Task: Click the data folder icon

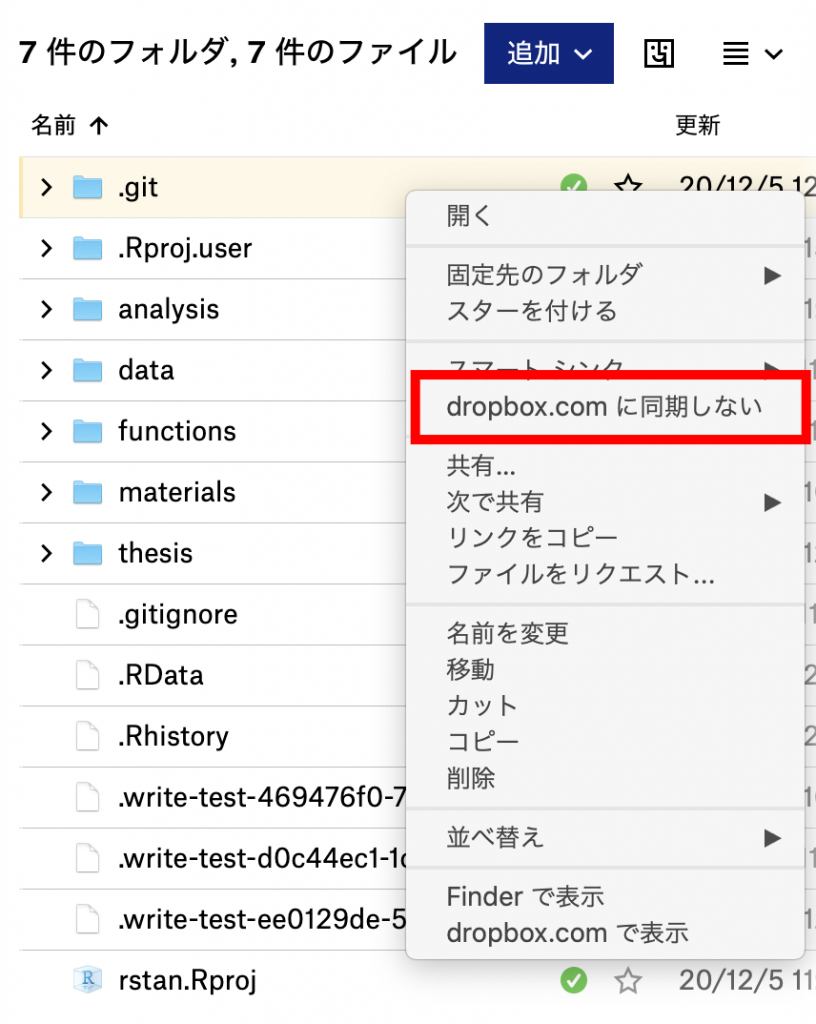Action: [88, 370]
